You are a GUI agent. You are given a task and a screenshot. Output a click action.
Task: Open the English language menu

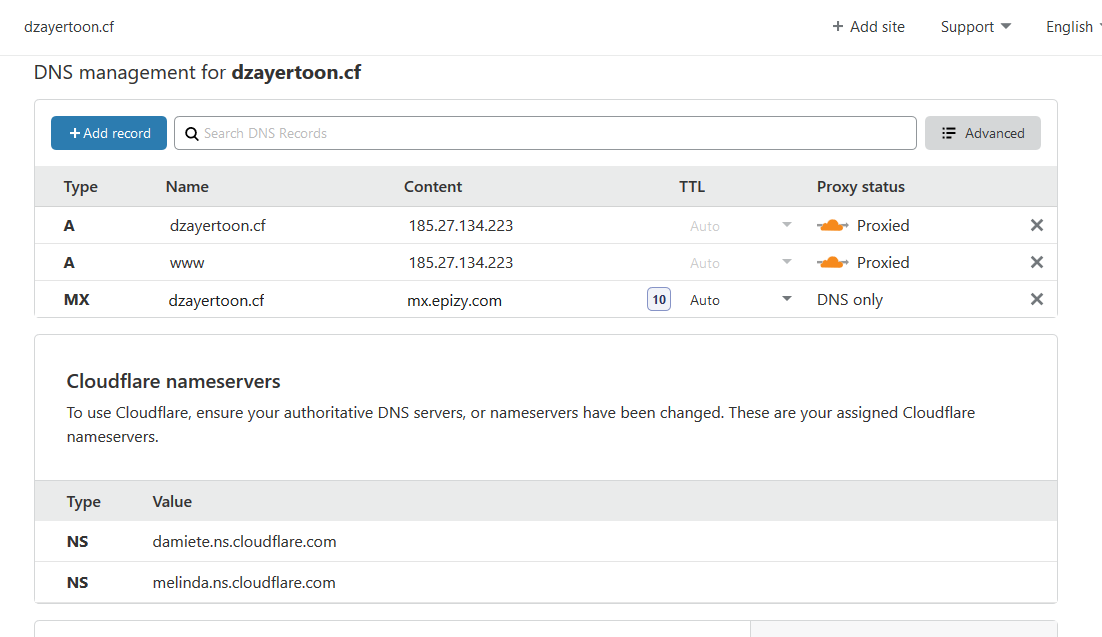[1071, 27]
